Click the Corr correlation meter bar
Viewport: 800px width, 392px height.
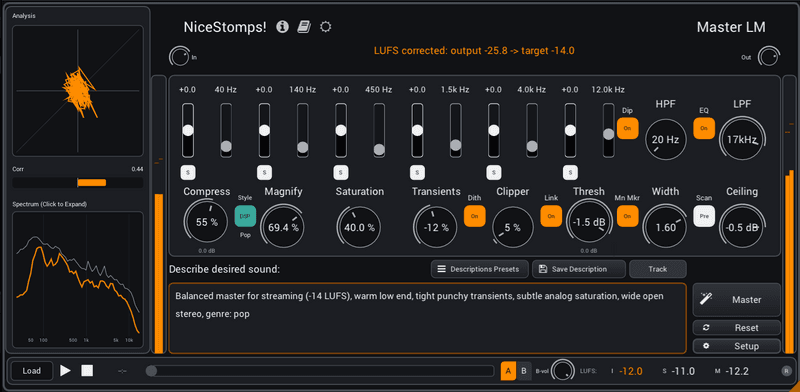[x=78, y=182]
